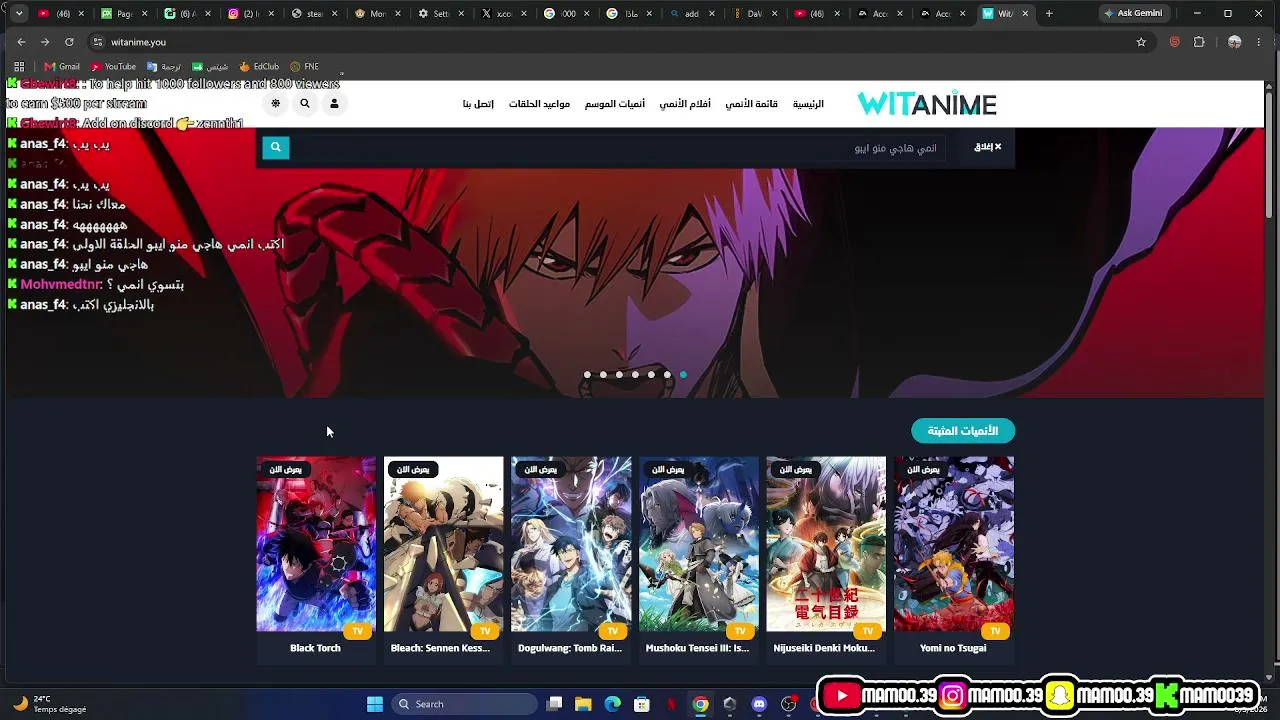Submit search with the teal magnifier button
The width and height of the screenshot is (1280, 720).
pos(276,148)
